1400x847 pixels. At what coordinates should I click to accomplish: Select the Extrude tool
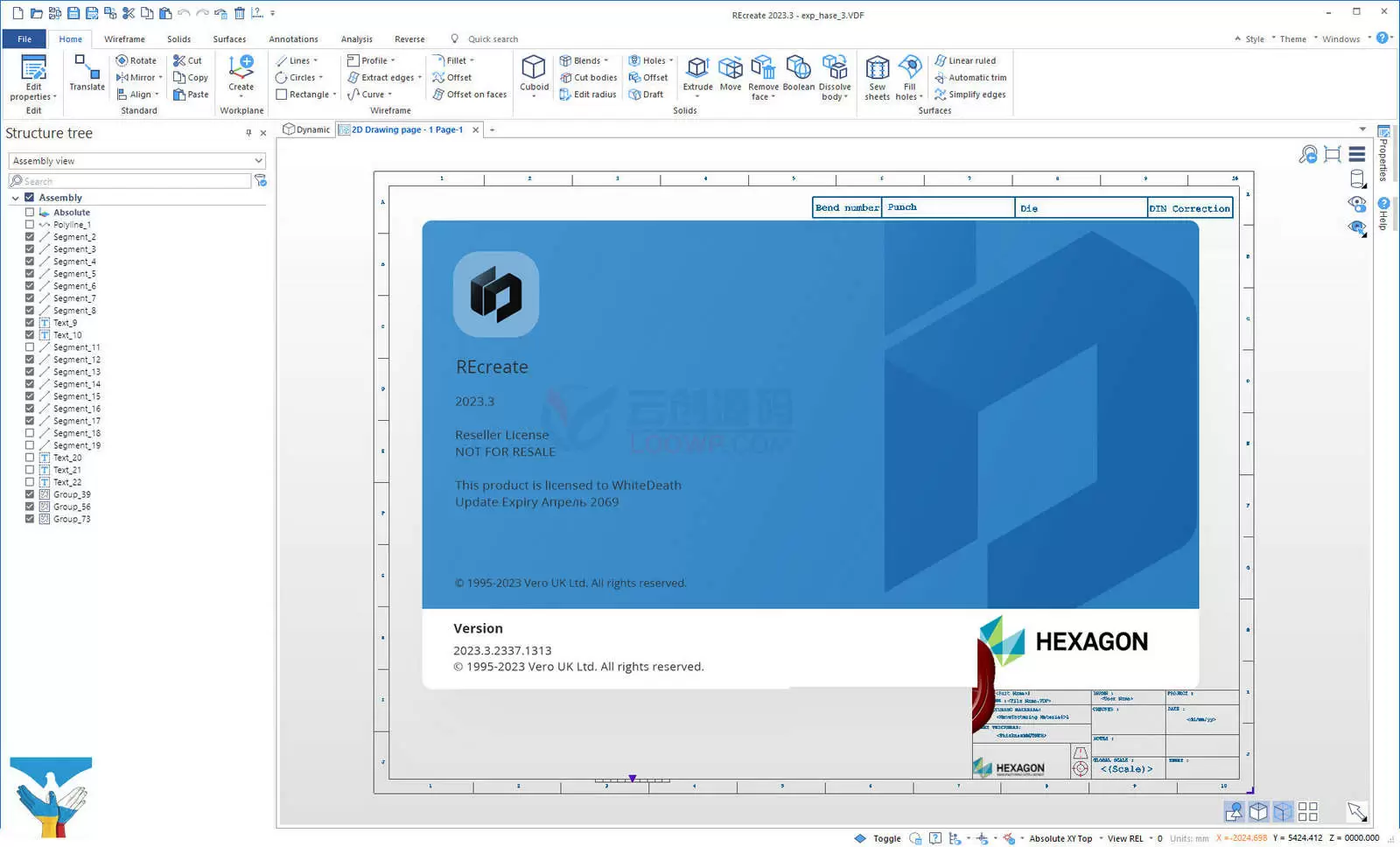697,75
